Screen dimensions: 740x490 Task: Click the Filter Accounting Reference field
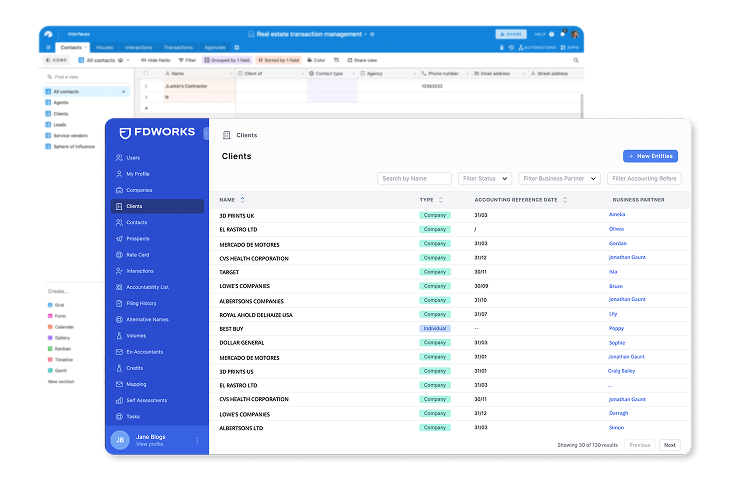coord(644,178)
